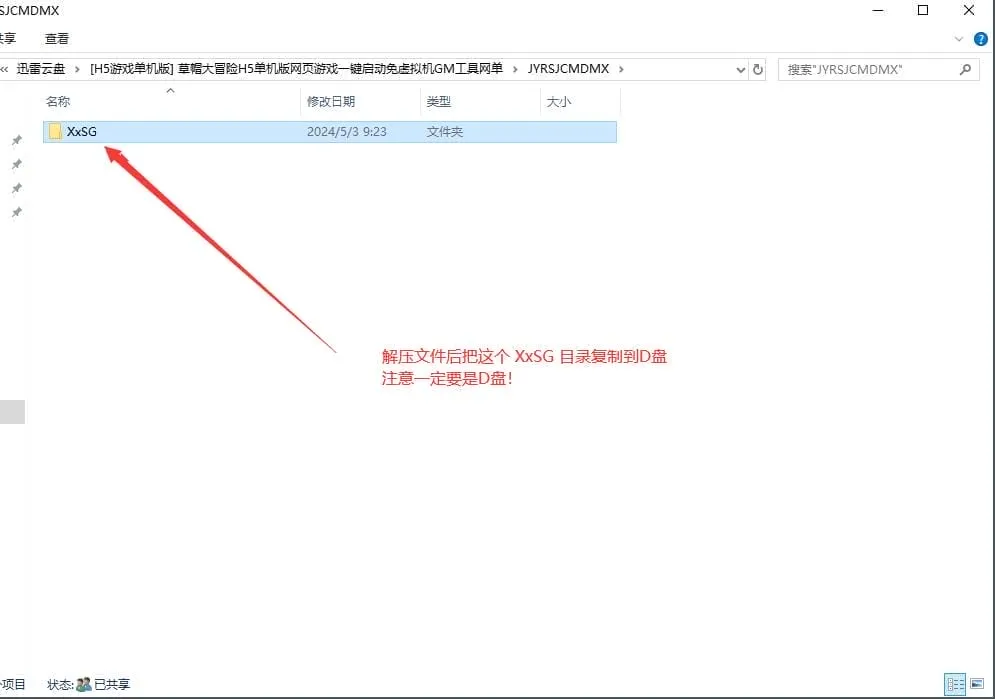The image size is (995, 699).
Task: Click the shared users status icon
Action: [84, 684]
